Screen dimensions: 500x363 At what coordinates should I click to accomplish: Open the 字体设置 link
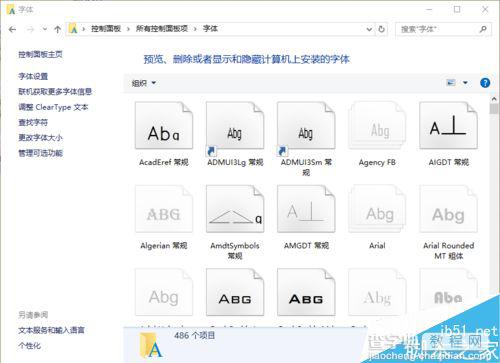pyautogui.click(x=33, y=76)
